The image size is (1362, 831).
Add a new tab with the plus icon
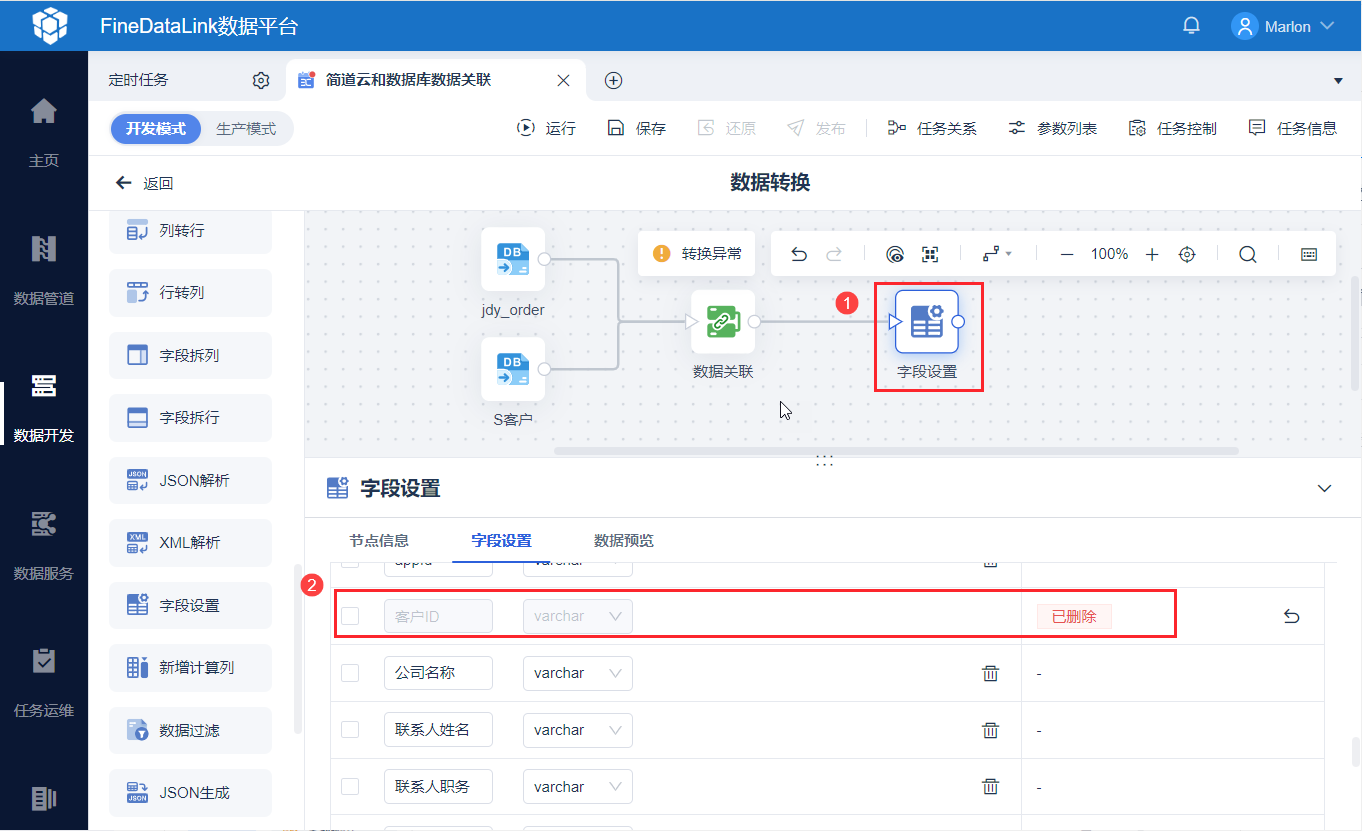click(614, 80)
